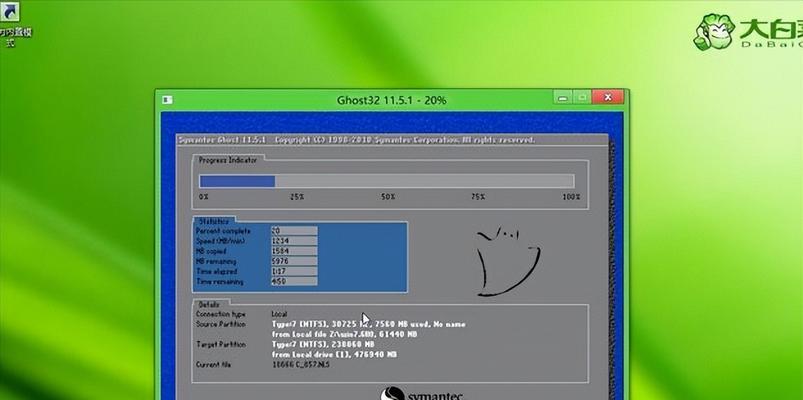Click the MB remaining label

tap(216, 261)
